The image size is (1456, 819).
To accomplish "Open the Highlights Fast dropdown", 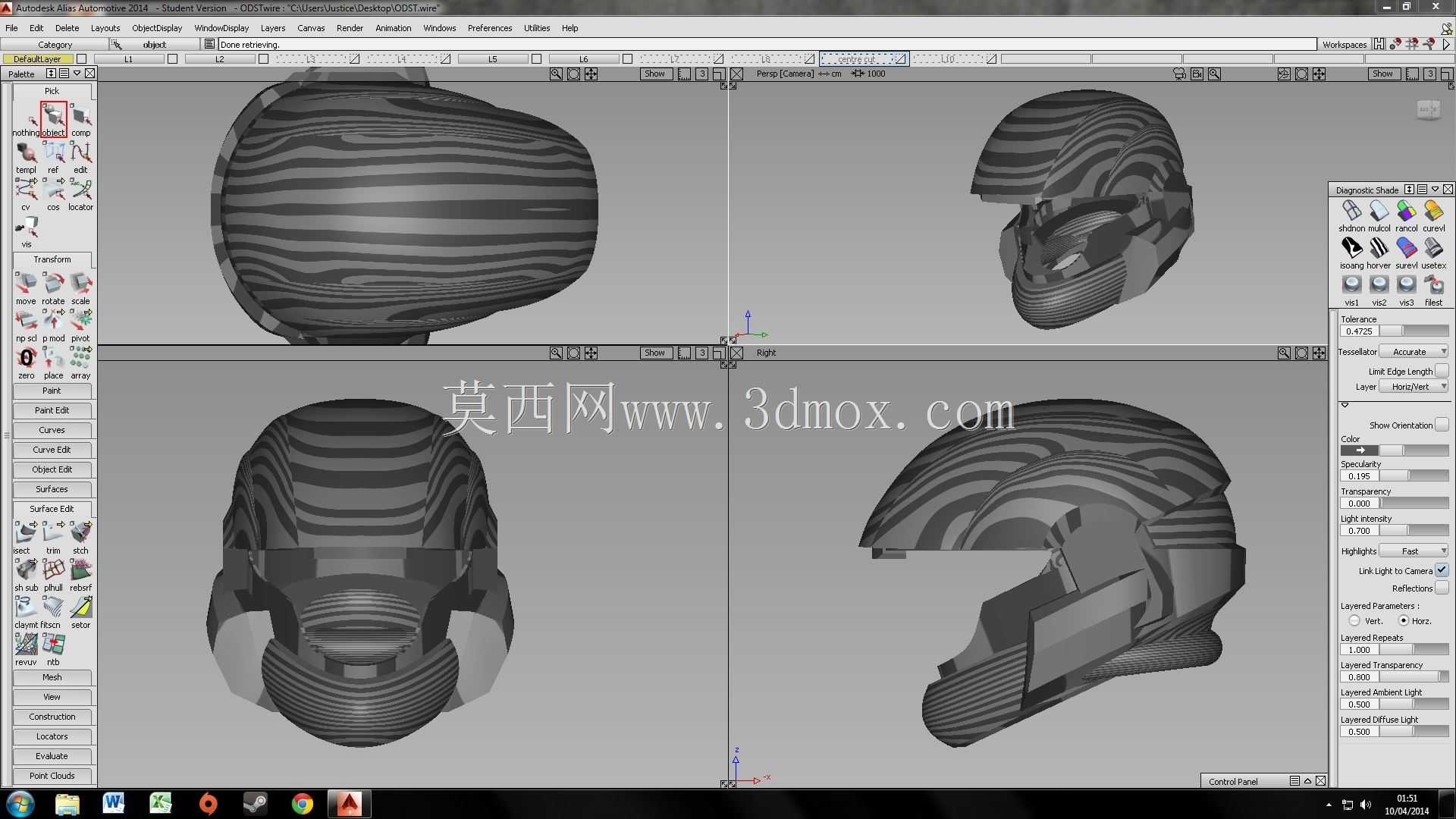I will pyautogui.click(x=1414, y=551).
